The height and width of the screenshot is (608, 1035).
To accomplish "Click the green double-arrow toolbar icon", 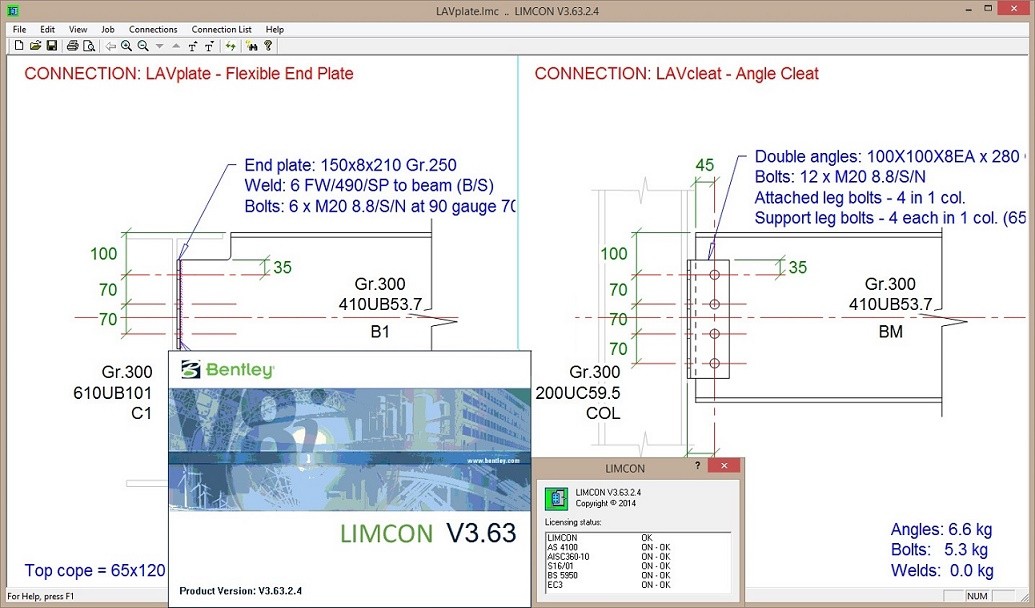I will (x=230, y=46).
